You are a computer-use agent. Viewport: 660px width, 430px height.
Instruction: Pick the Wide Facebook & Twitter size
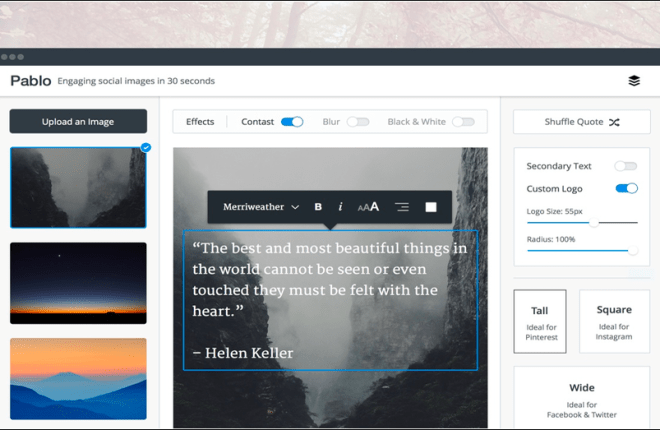[x=581, y=398]
